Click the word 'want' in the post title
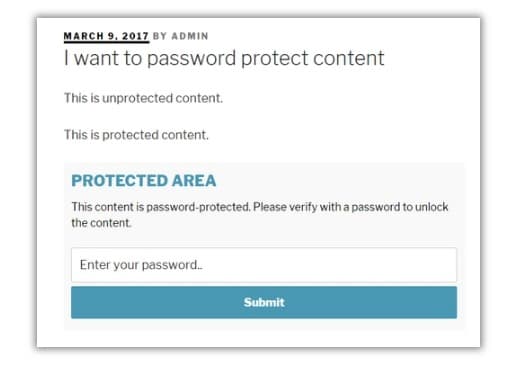 tap(96, 58)
